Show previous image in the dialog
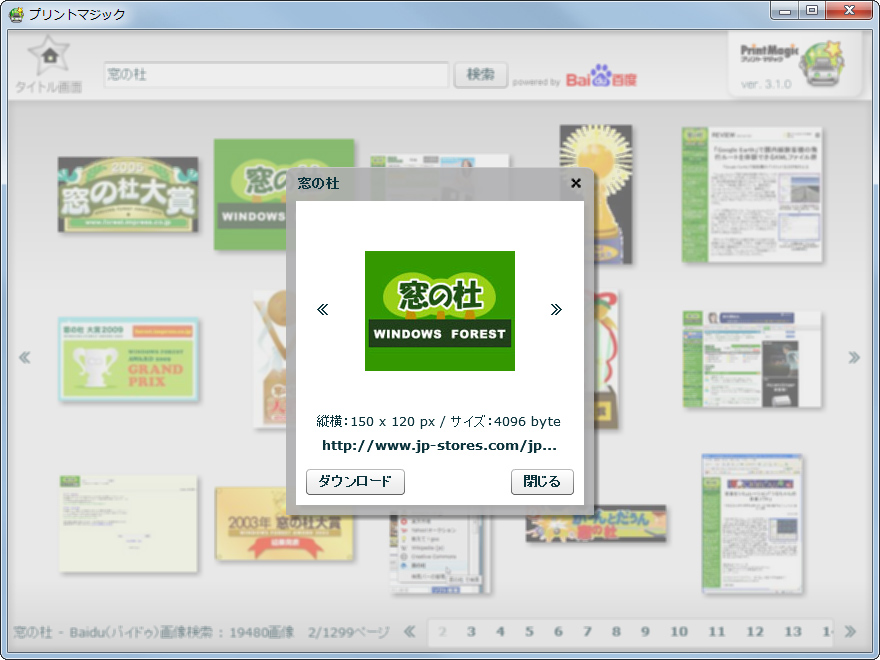880x660 pixels. coord(322,309)
